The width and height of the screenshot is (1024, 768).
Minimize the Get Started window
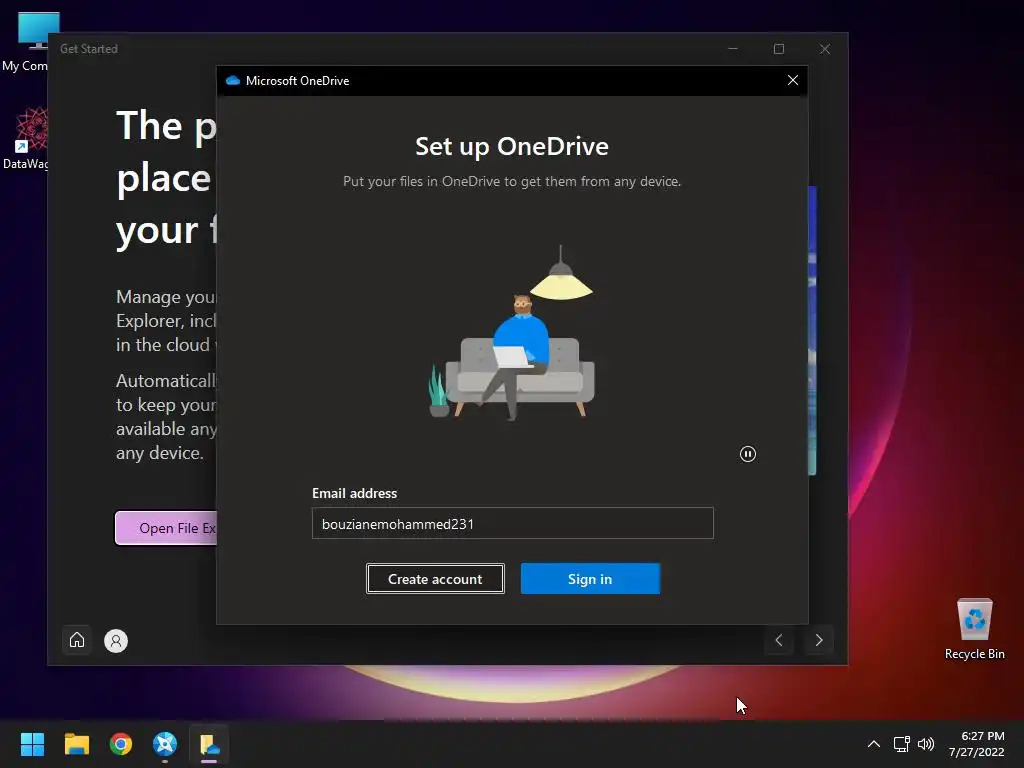(x=733, y=49)
